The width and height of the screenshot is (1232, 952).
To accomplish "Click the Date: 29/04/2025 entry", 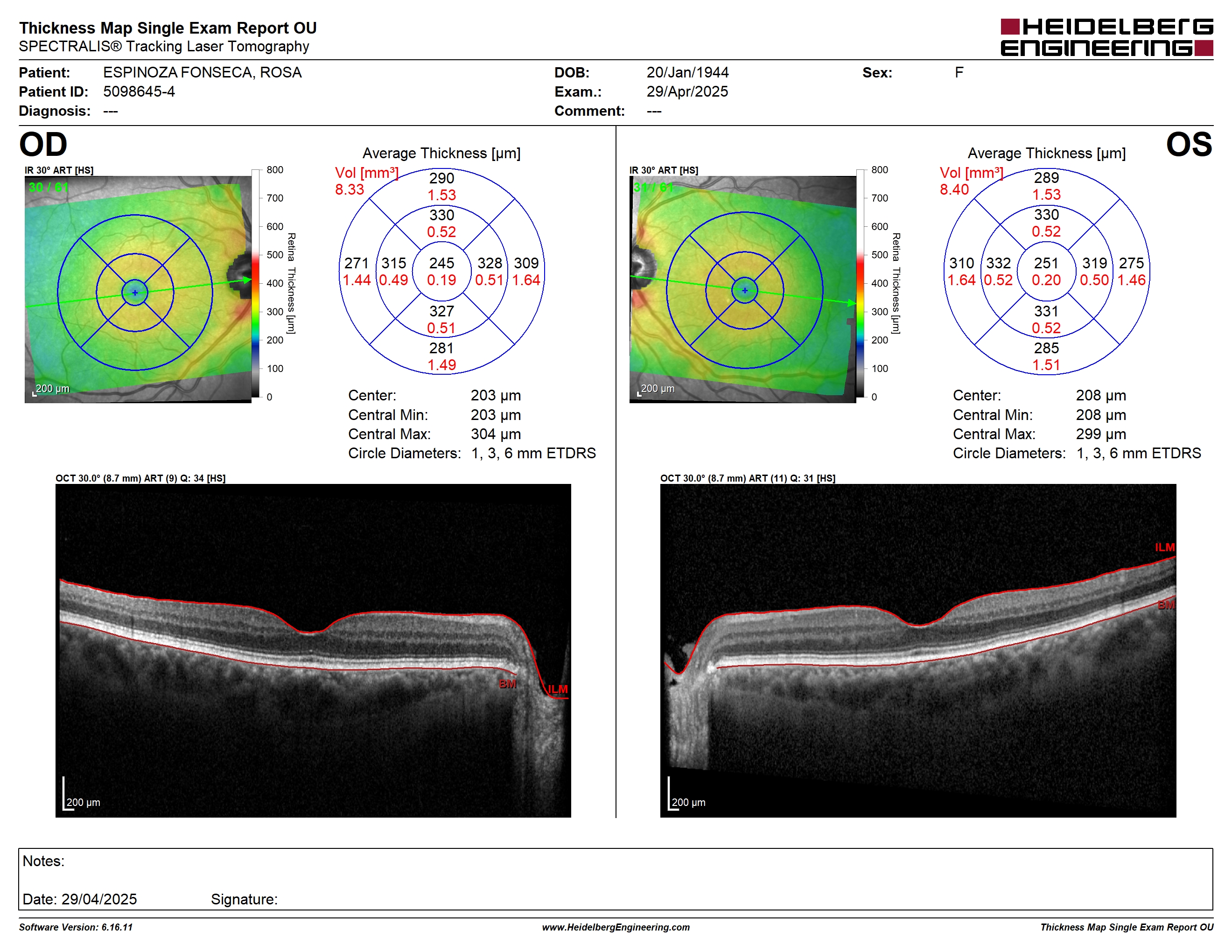I will [79, 900].
